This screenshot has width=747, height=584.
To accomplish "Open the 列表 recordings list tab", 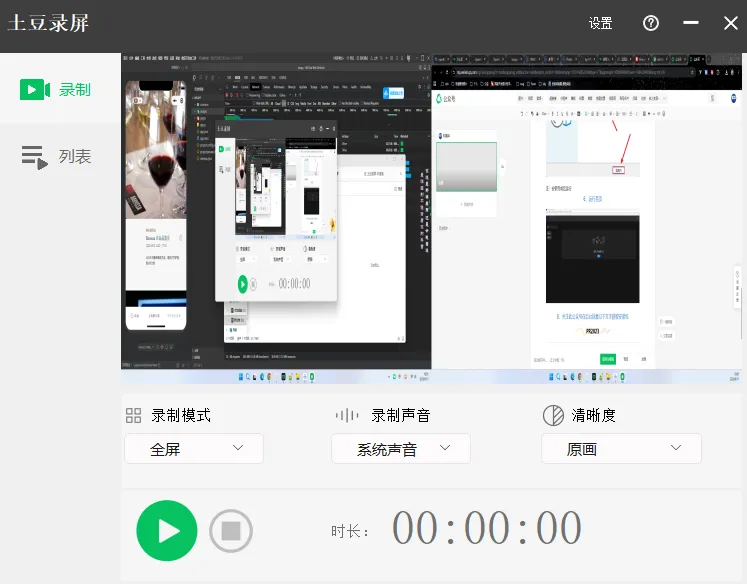I will pos(60,157).
